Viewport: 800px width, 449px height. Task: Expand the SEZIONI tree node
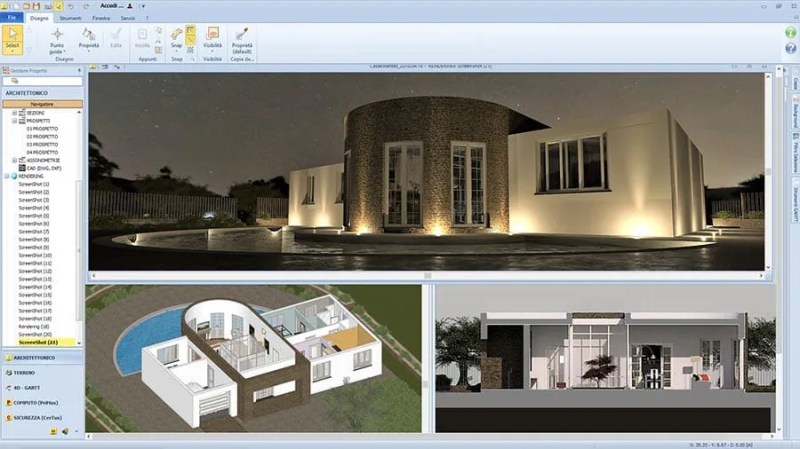coord(14,113)
